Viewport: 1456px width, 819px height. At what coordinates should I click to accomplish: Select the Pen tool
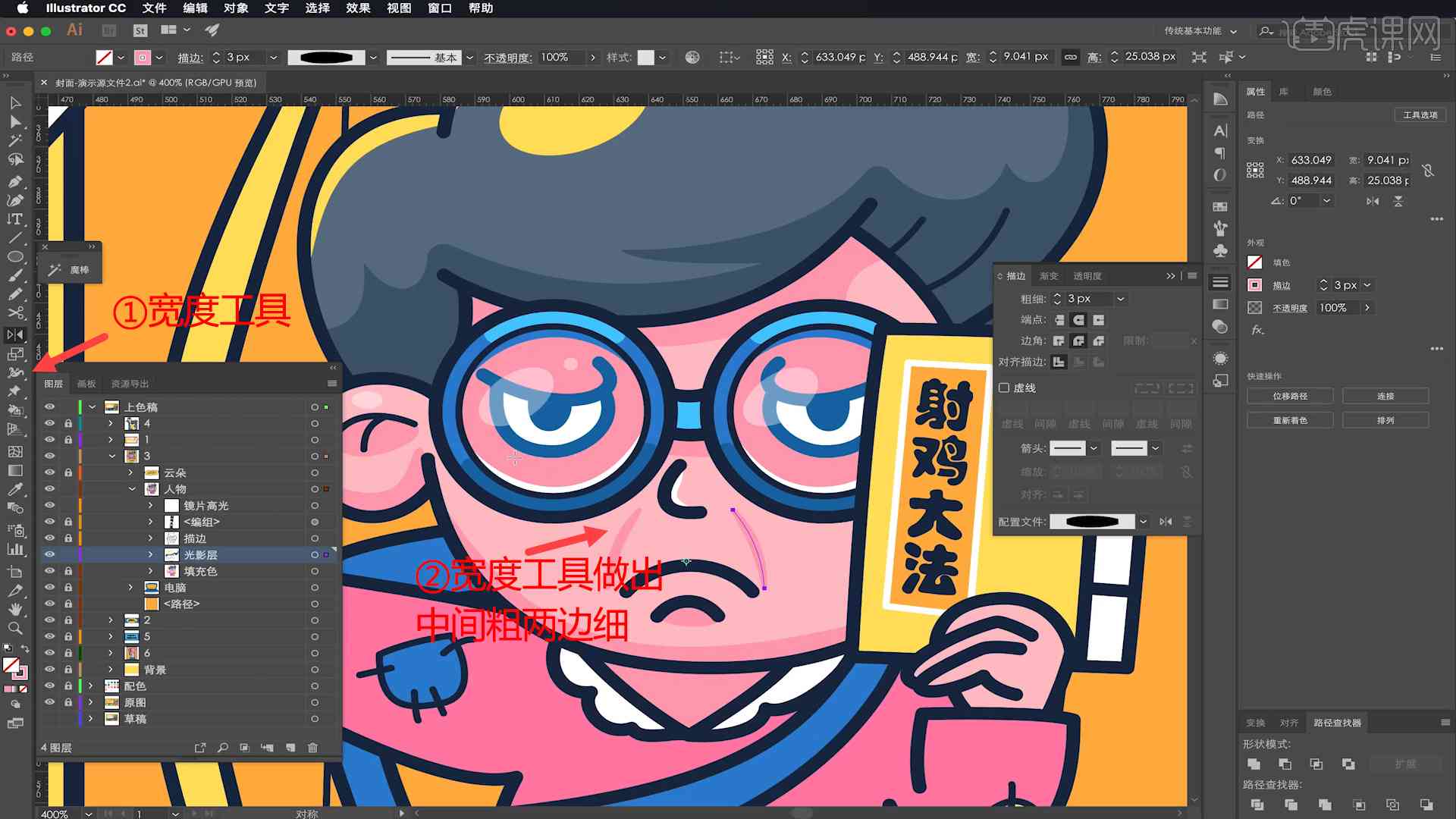pyautogui.click(x=14, y=182)
